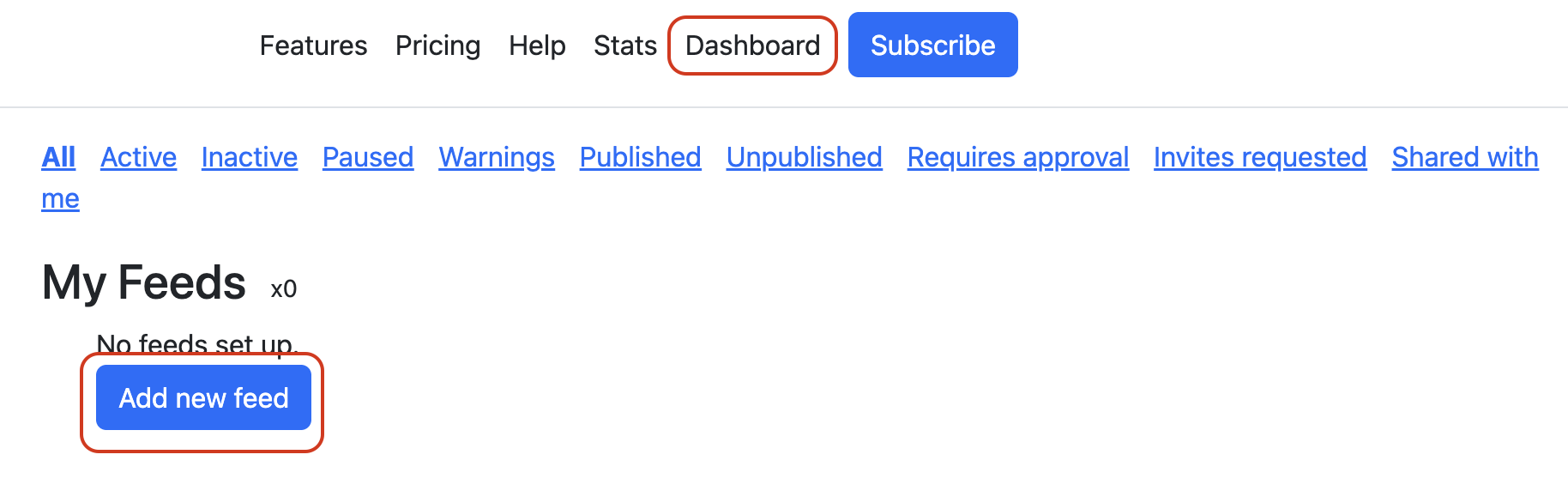Show Unpublished feeds

pos(805,157)
